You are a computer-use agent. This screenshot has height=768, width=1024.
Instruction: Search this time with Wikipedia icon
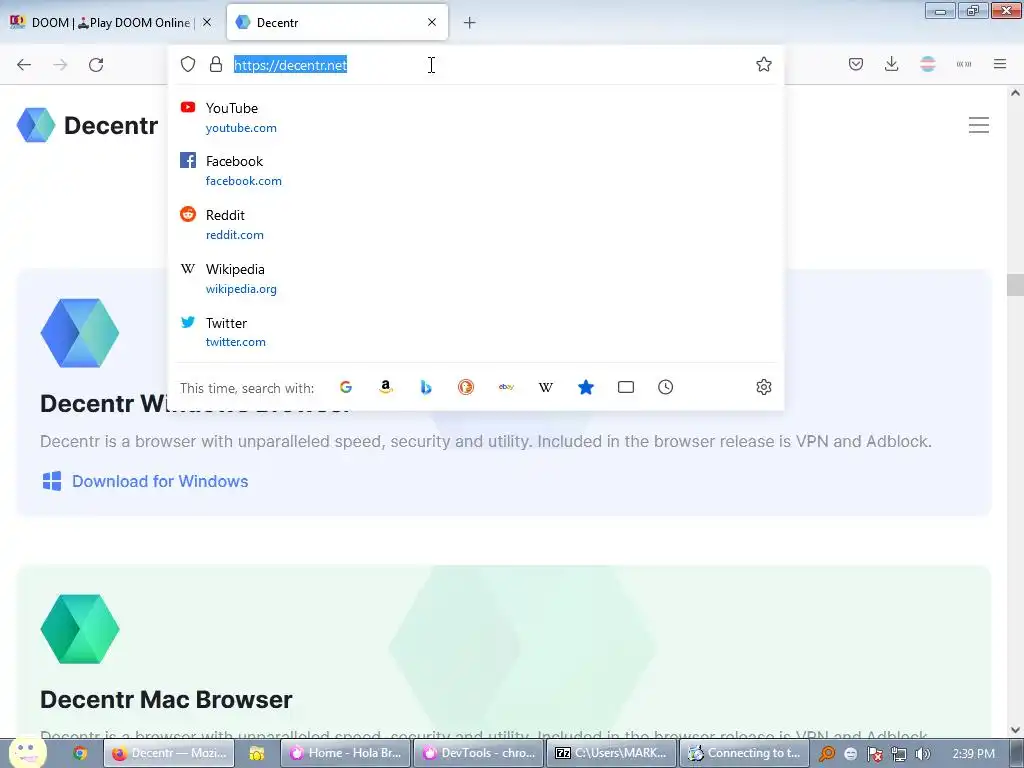(x=546, y=387)
